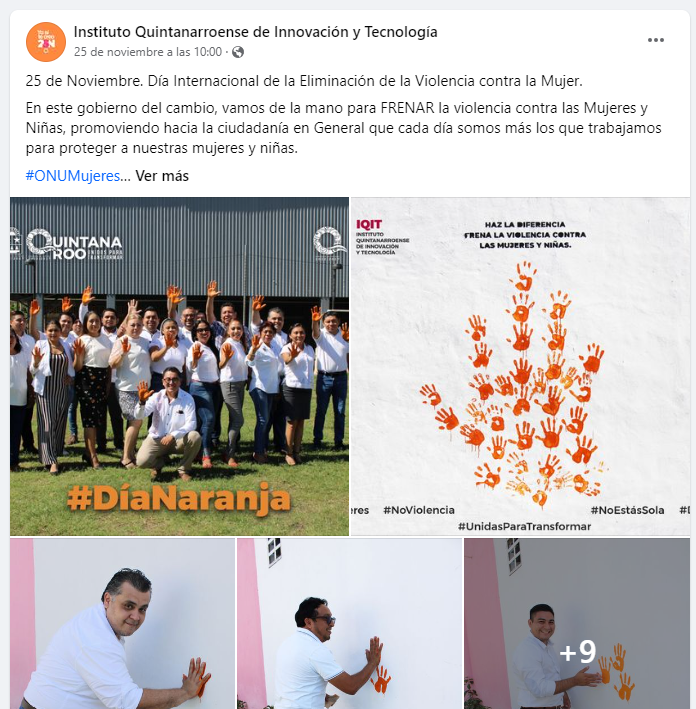This screenshot has height=709, width=696.
Task: Click the #NoViolencia text on poster
Action: (419, 510)
